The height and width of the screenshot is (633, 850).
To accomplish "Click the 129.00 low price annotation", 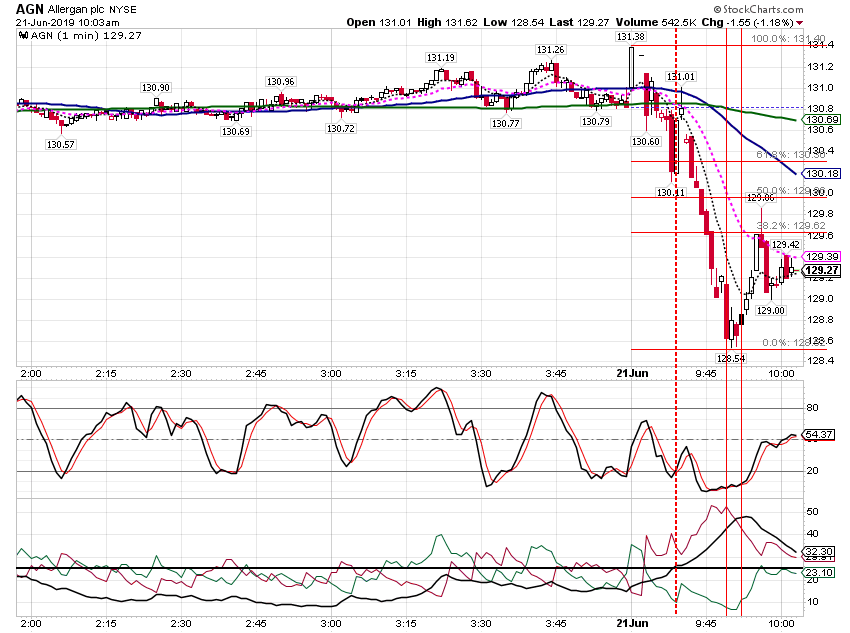I will click(x=770, y=311).
